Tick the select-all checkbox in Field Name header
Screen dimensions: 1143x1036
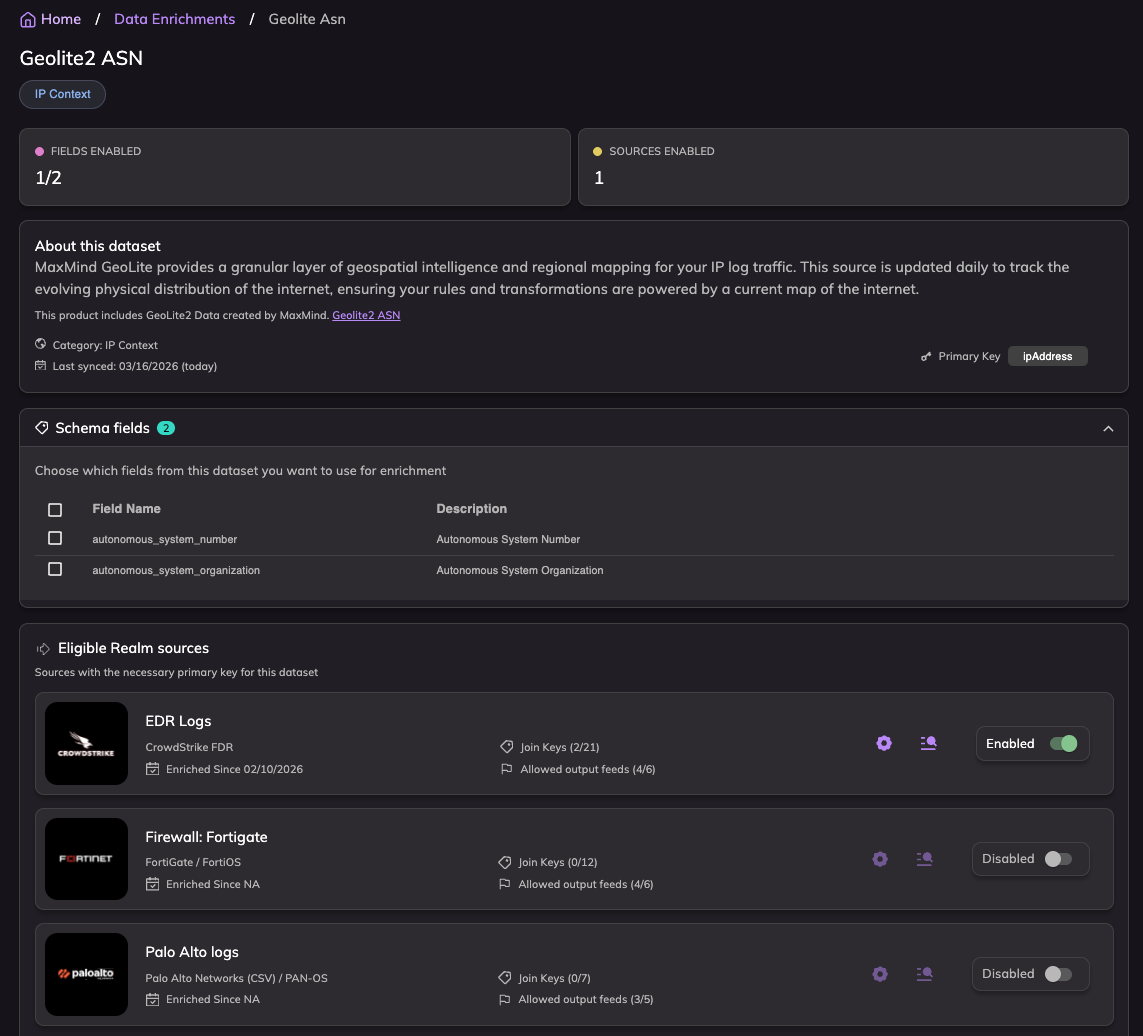click(55, 510)
